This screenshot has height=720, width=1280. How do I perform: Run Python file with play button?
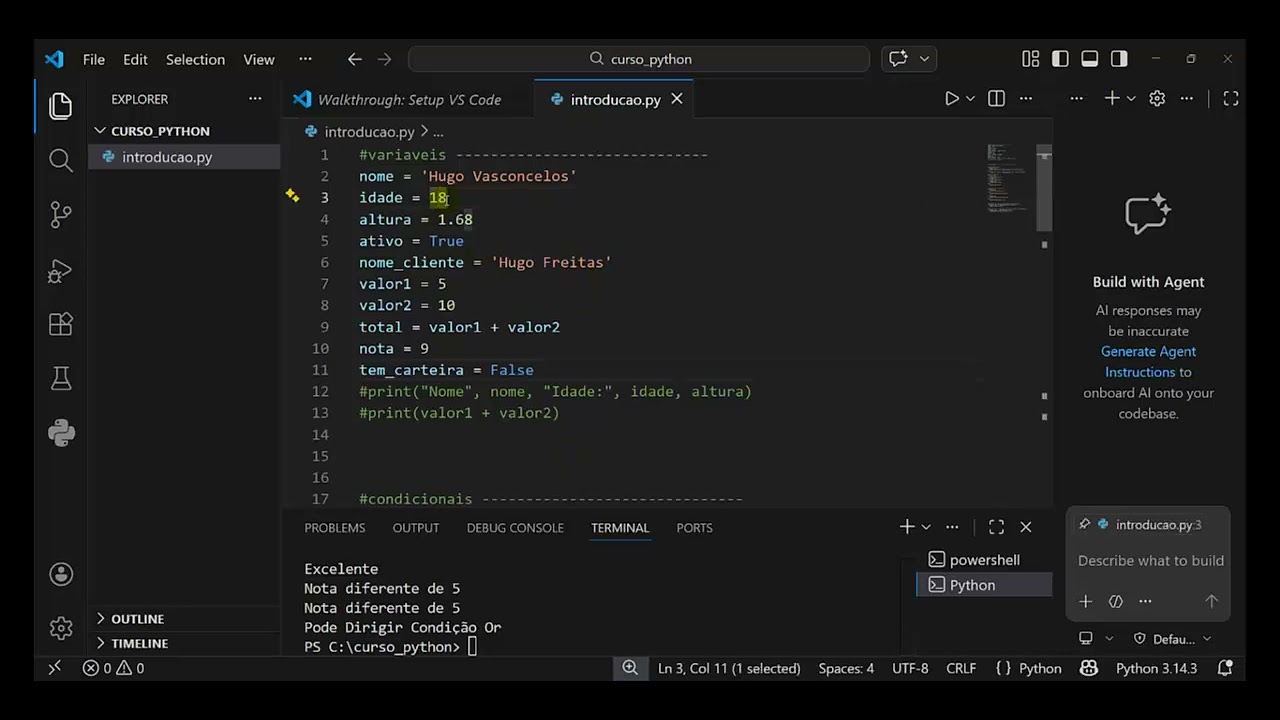pyautogui.click(x=952, y=98)
